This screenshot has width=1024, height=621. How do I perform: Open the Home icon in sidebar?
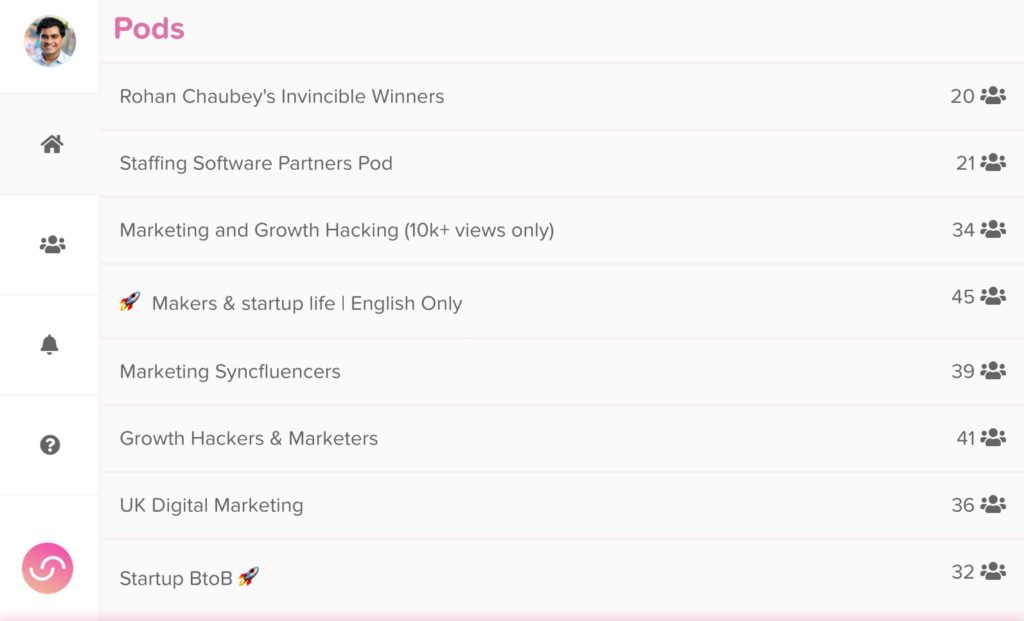(52, 144)
